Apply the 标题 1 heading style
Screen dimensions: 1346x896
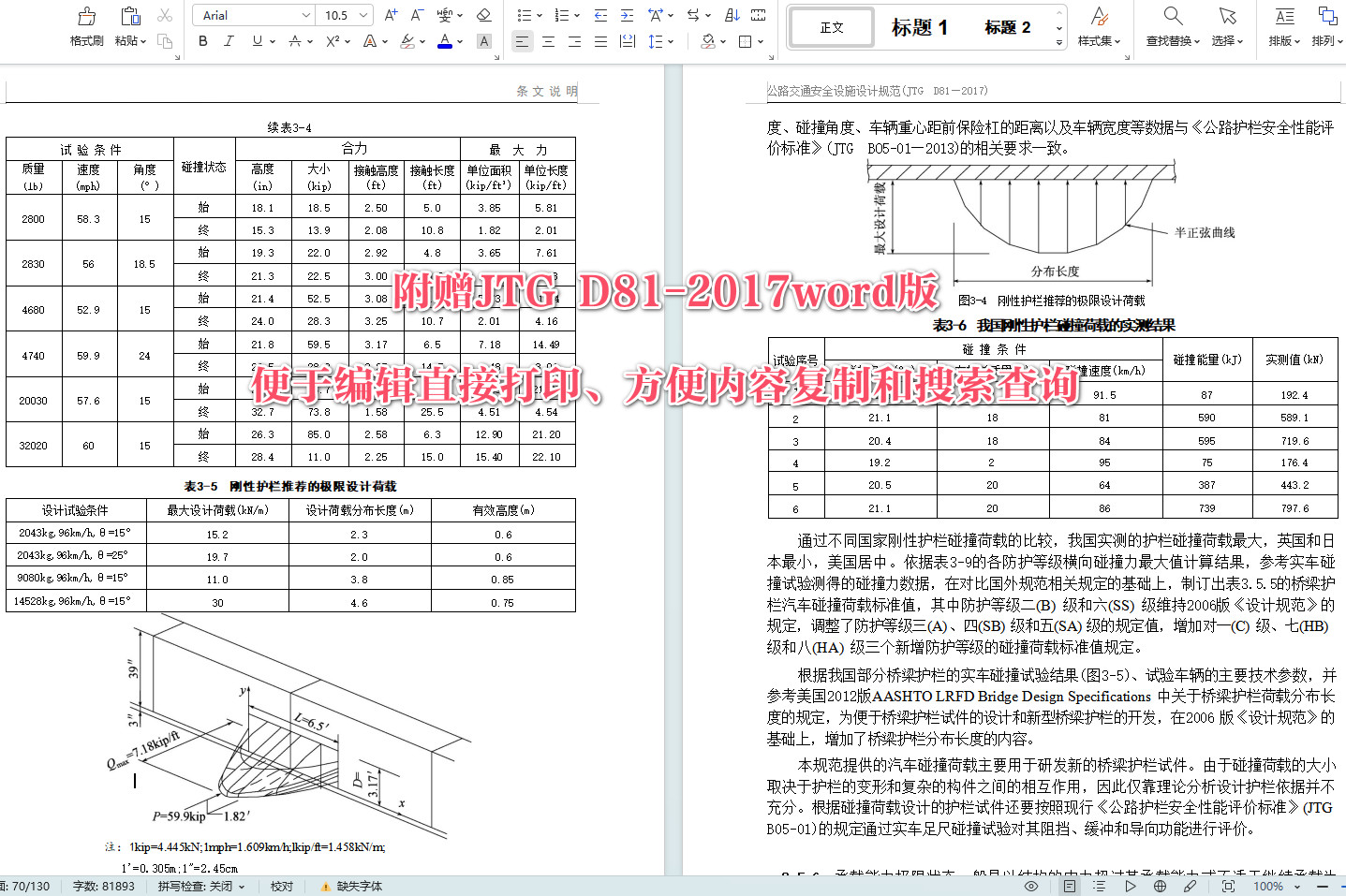[919, 27]
